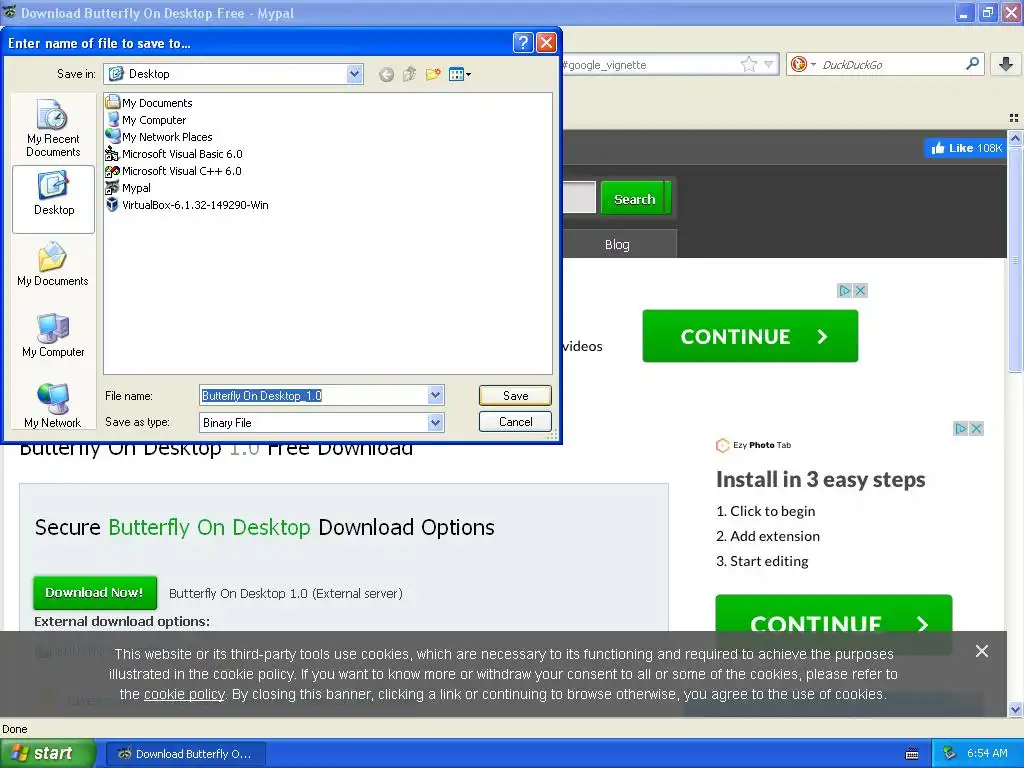Dismiss the cookie banner with X
This screenshot has height=768, width=1024.
(x=981, y=651)
